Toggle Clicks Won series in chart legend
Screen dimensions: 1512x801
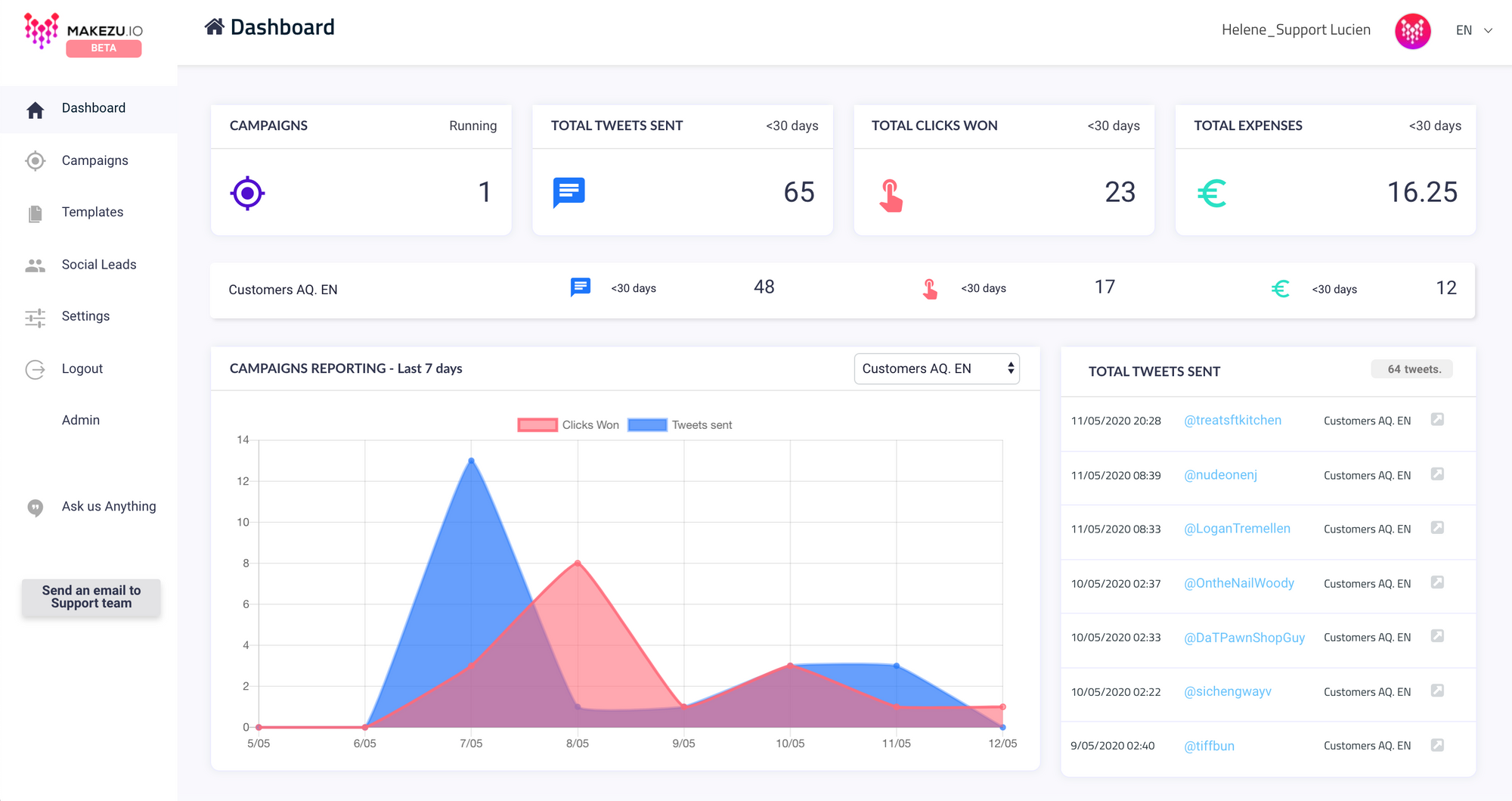pos(568,425)
